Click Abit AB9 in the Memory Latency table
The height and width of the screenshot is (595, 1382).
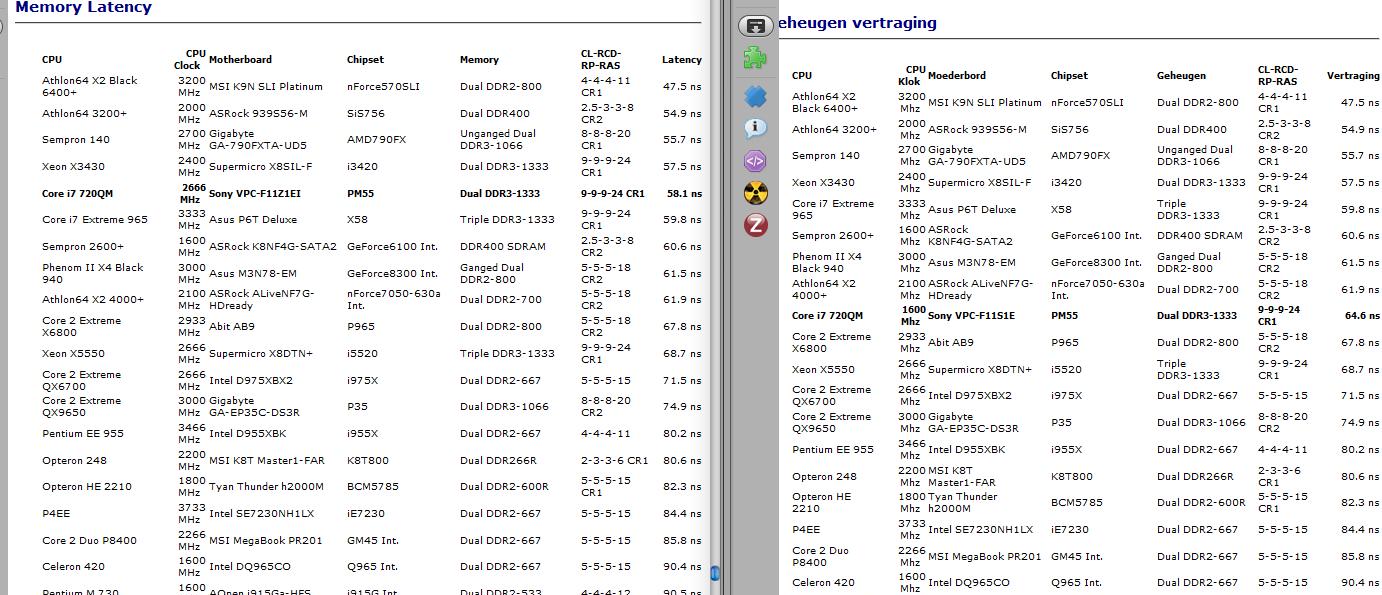click(x=231, y=327)
